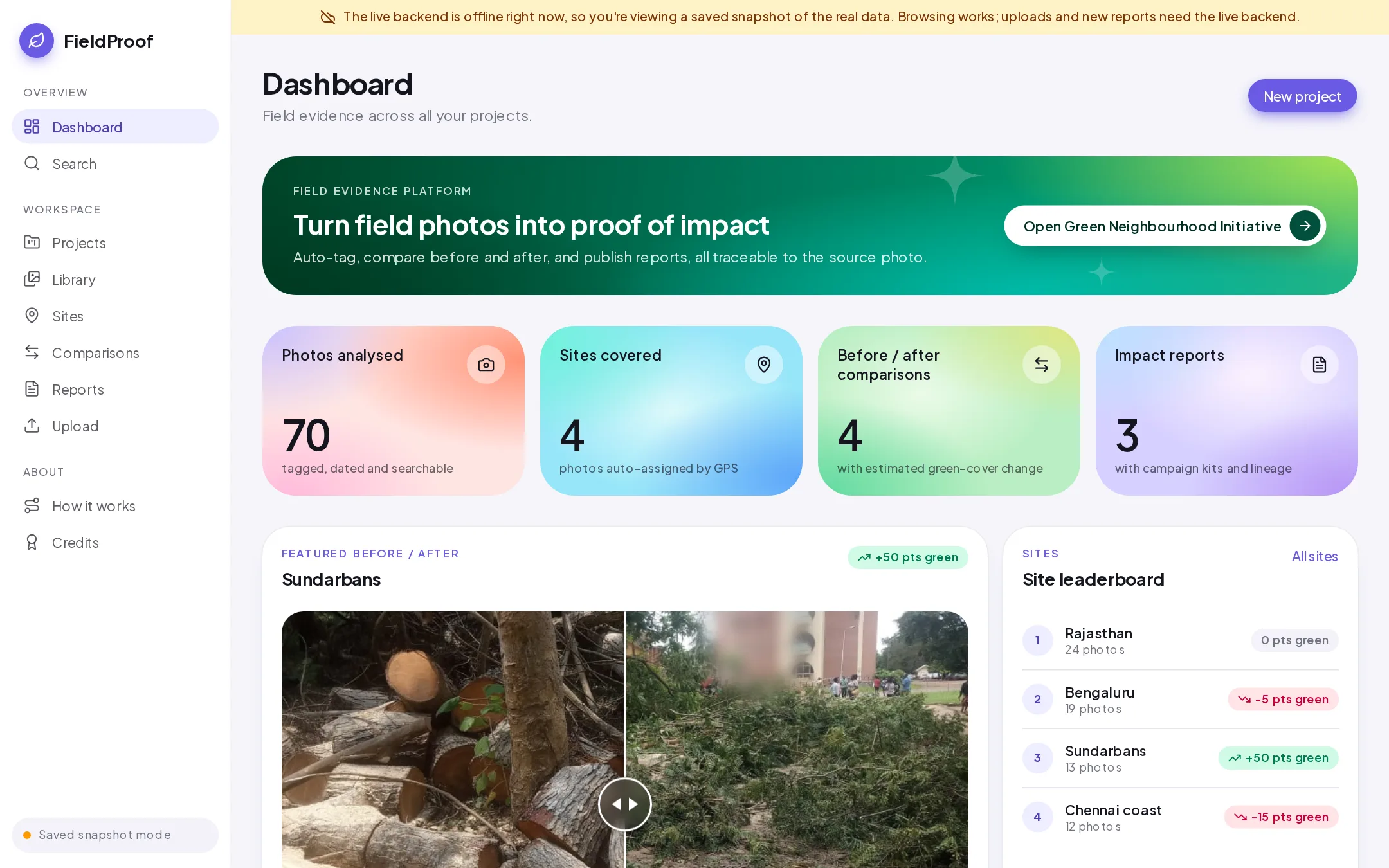Open the Credits page

[115, 542]
